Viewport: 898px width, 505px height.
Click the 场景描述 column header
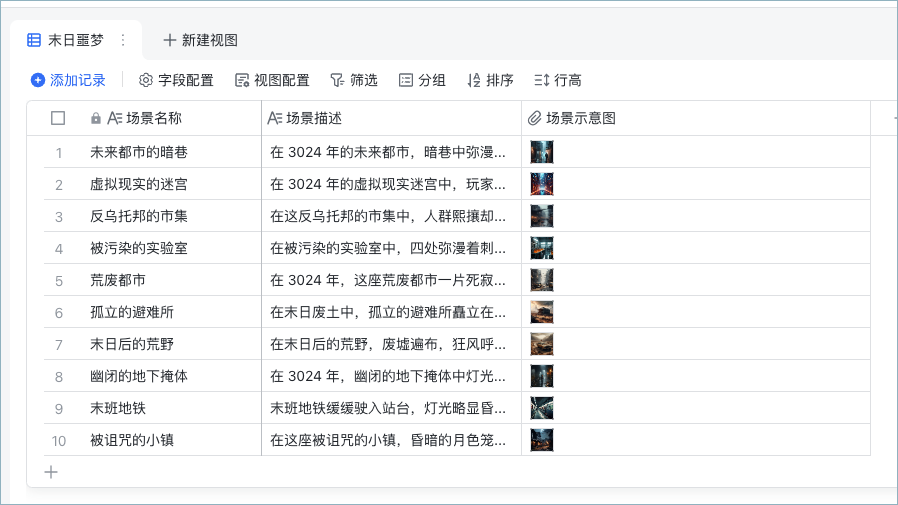point(391,118)
